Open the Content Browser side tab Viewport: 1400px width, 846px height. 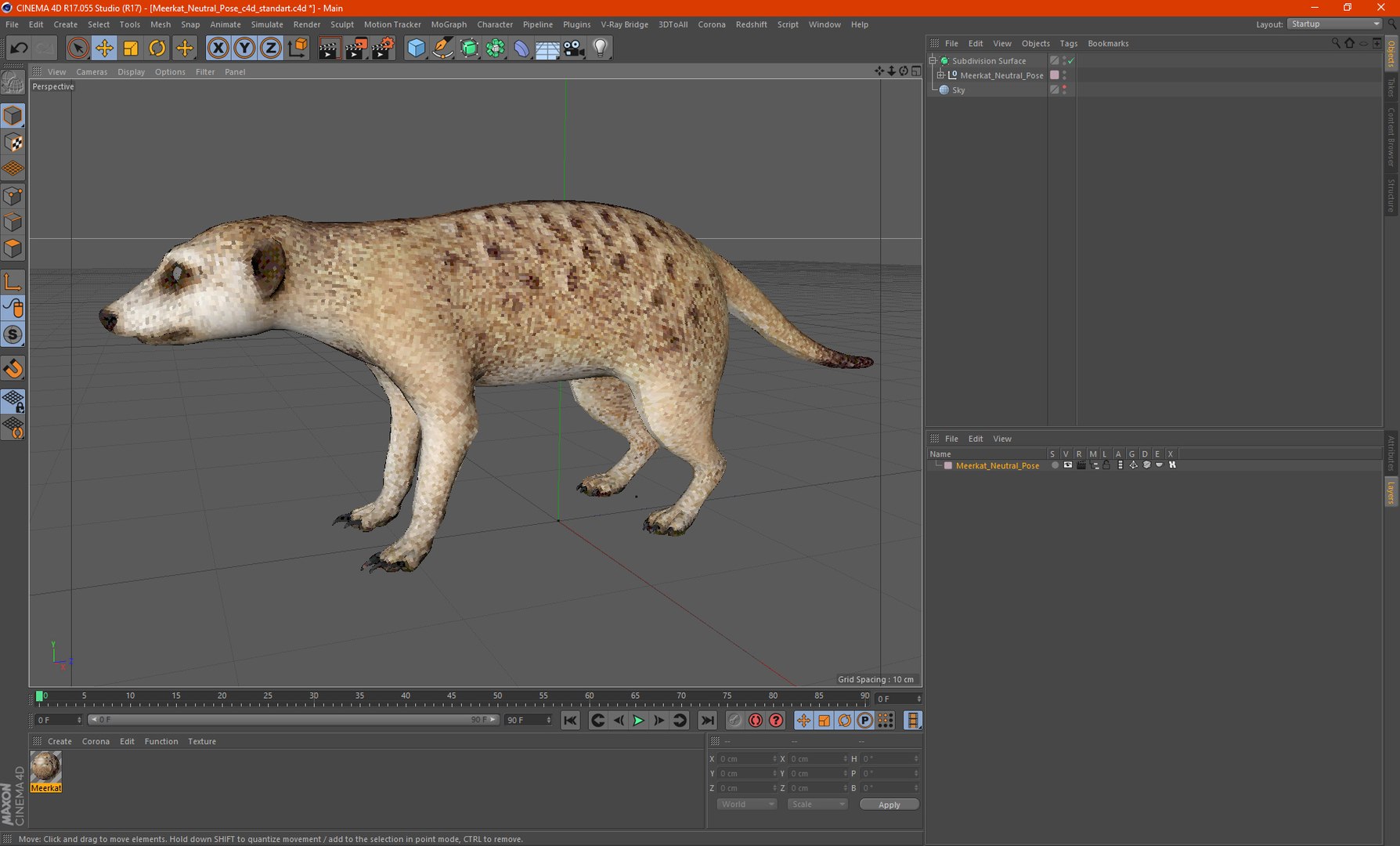(x=1391, y=136)
